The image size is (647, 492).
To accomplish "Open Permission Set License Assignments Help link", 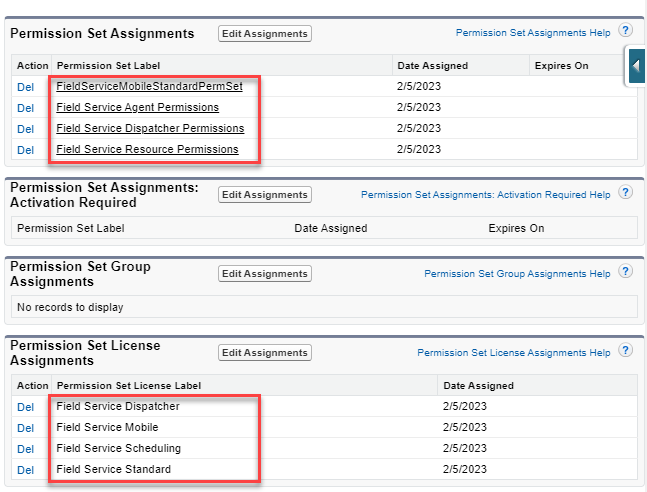I will pos(513,352).
